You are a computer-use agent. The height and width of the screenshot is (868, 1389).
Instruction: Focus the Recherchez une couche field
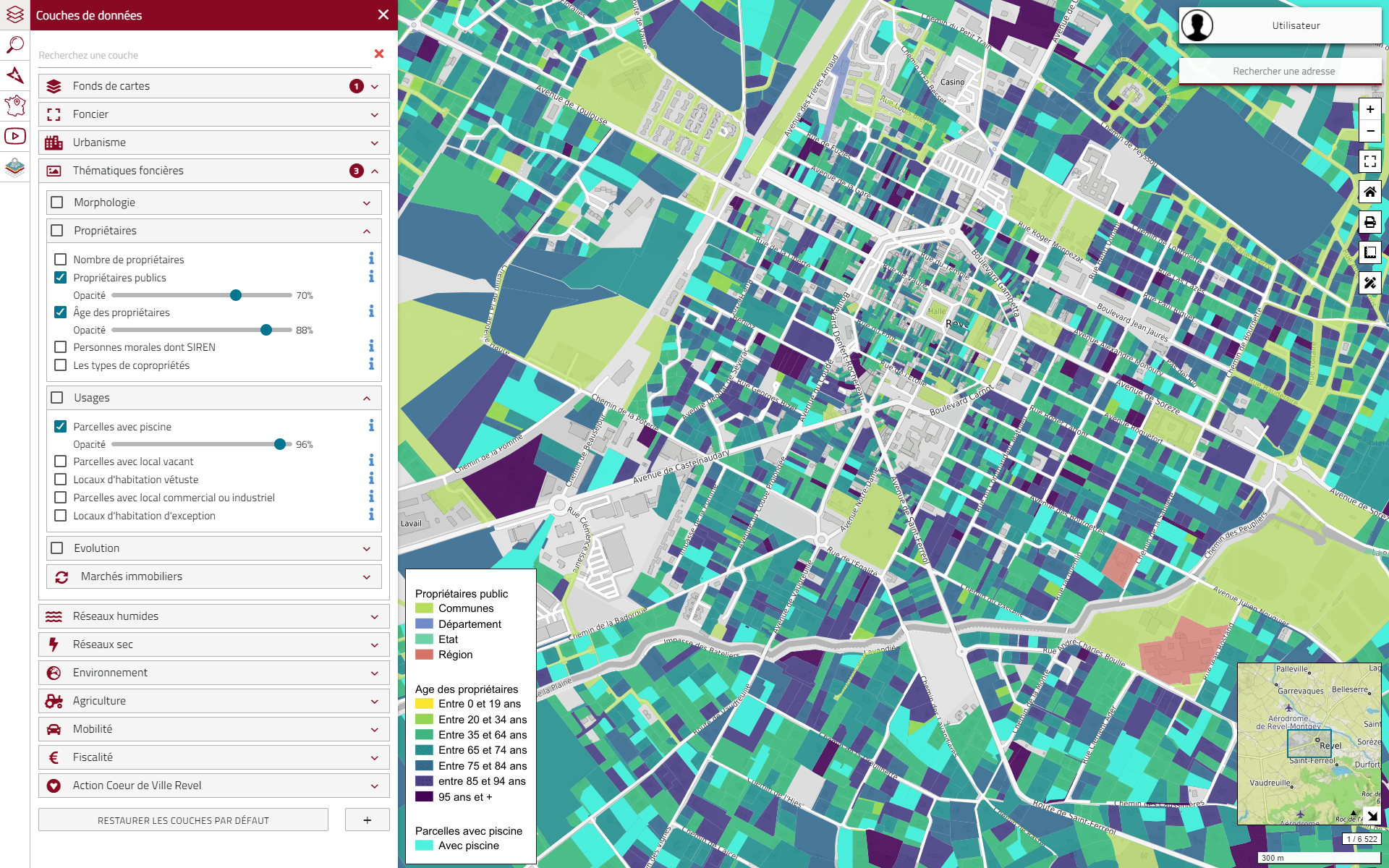point(204,55)
